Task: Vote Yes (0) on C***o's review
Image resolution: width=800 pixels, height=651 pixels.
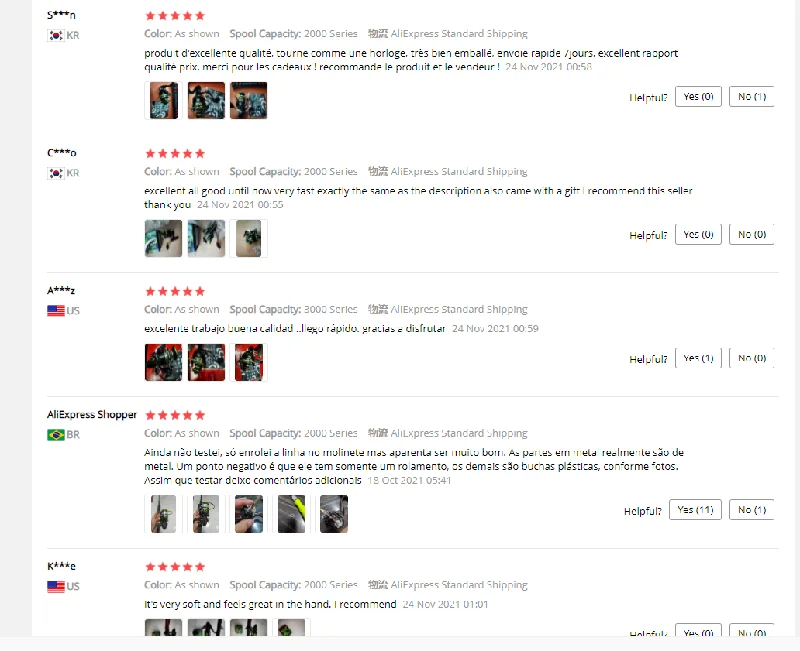Action: click(698, 234)
